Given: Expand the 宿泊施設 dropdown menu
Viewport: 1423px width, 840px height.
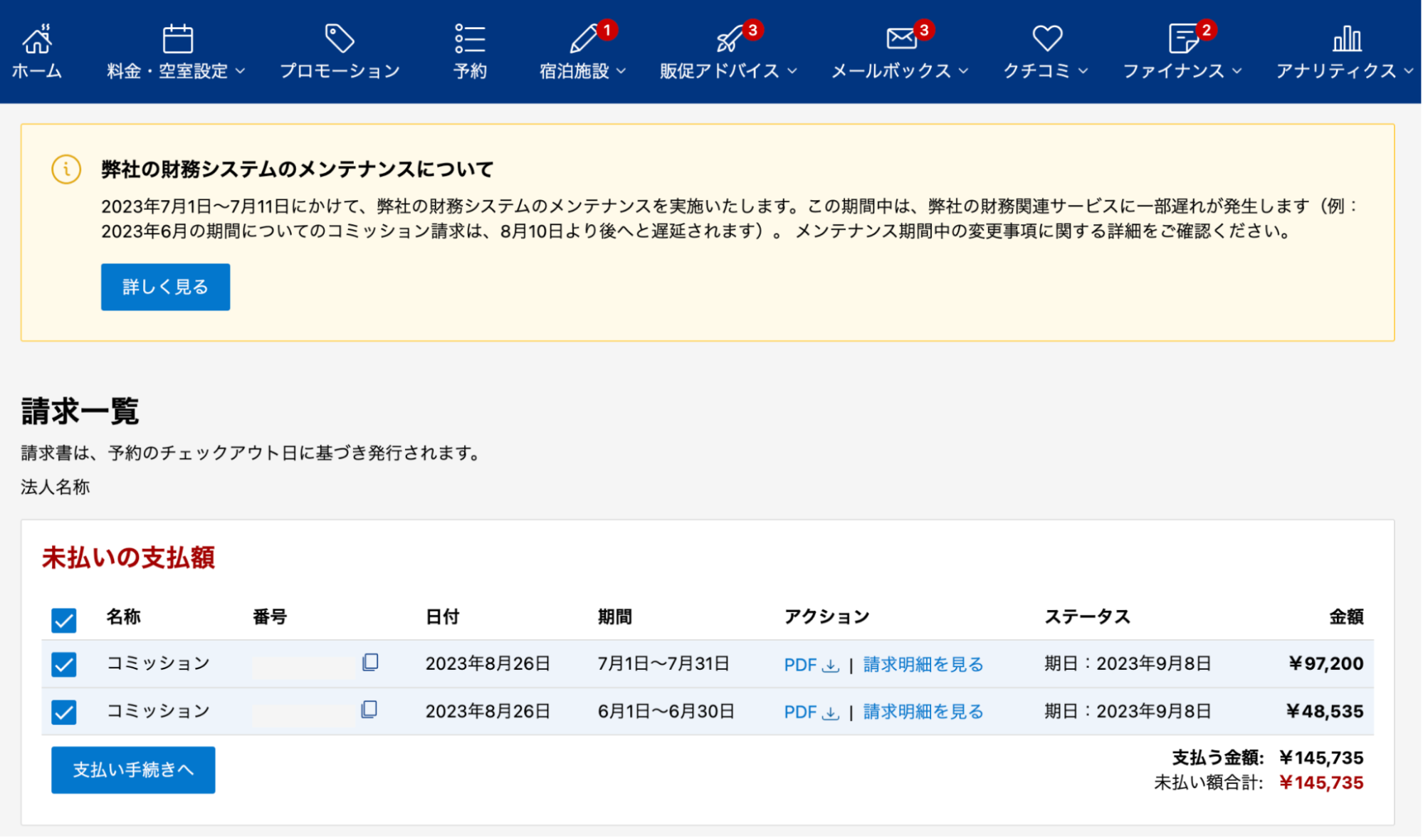Looking at the screenshot, I should (582, 70).
